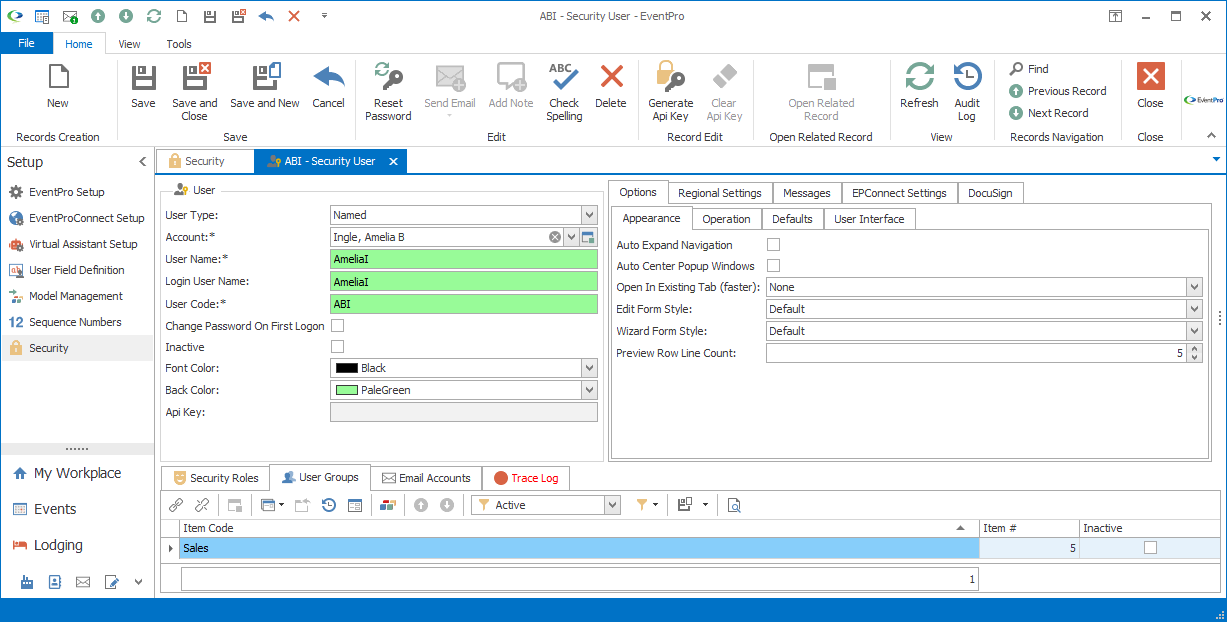The image size is (1227, 622).
Task: Click the Delete ribbon button
Action: (611, 86)
